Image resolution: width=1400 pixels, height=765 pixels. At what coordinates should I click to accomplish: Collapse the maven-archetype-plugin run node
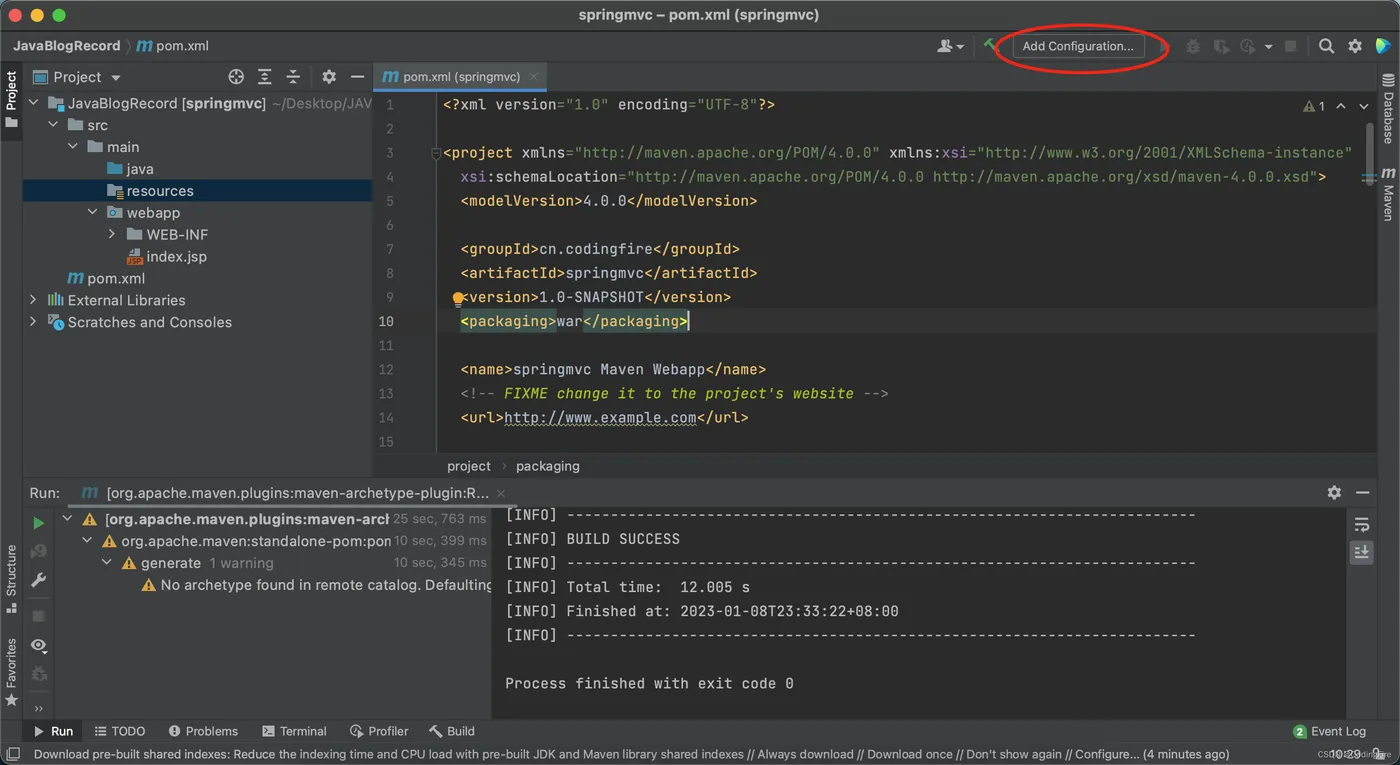click(67, 519)
